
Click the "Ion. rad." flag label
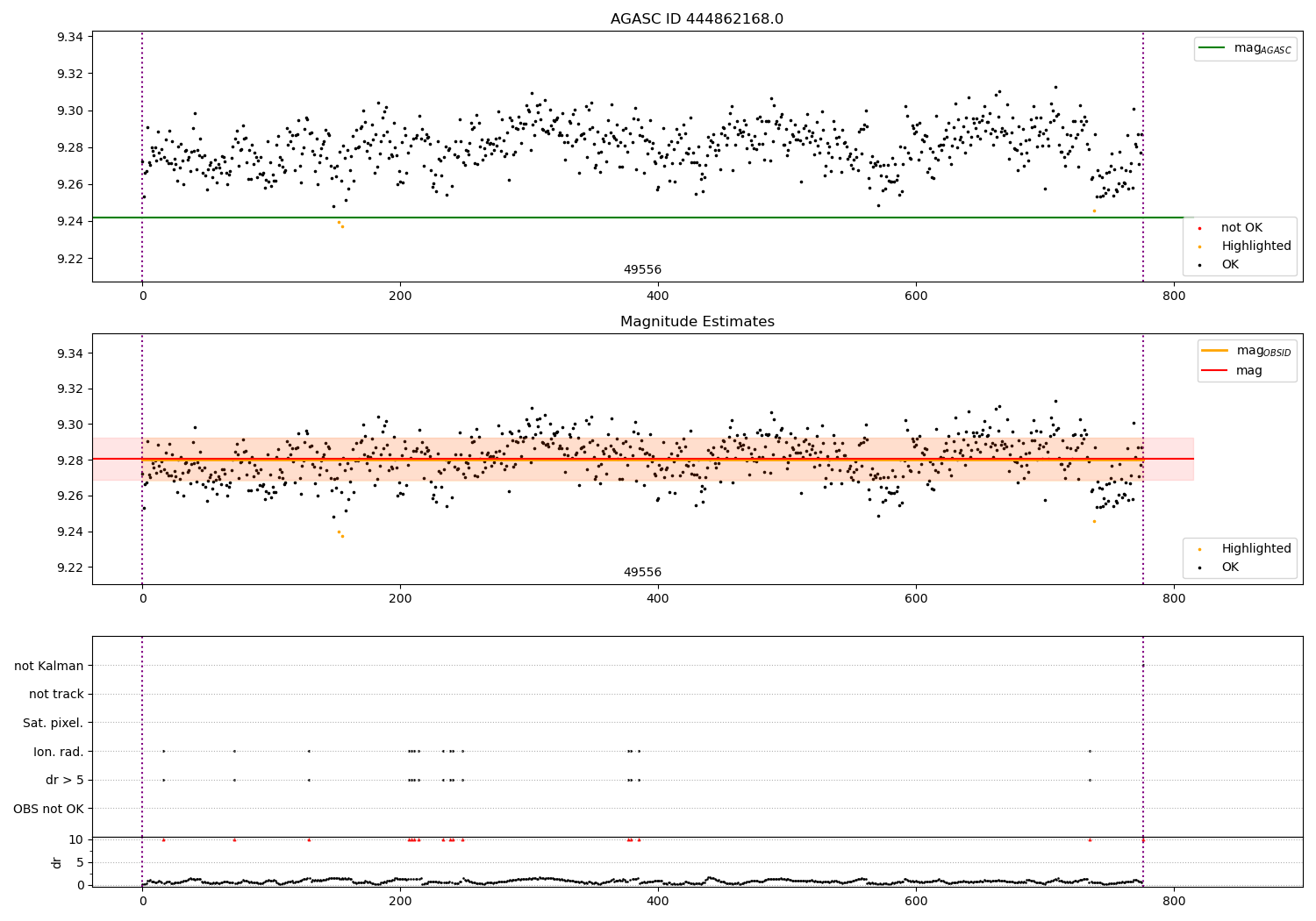click(x=59, y=752)
